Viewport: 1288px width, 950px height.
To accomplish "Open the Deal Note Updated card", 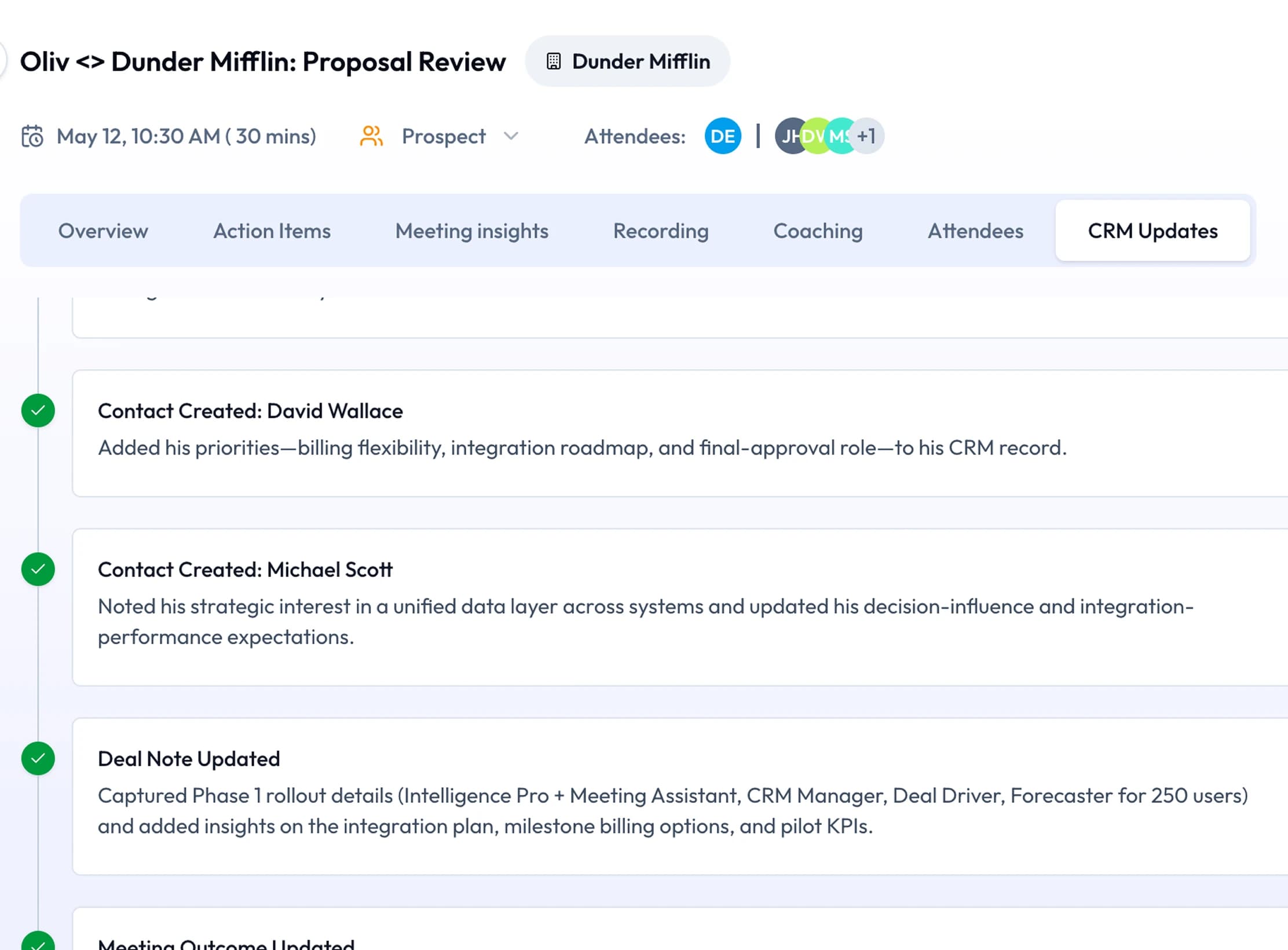I will [680, 796].
